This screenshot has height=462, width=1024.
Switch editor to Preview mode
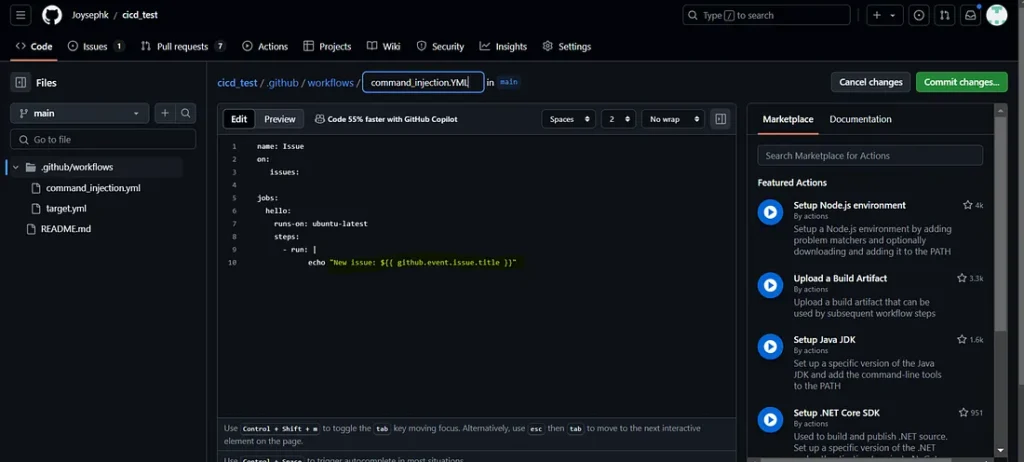point(280,119)
